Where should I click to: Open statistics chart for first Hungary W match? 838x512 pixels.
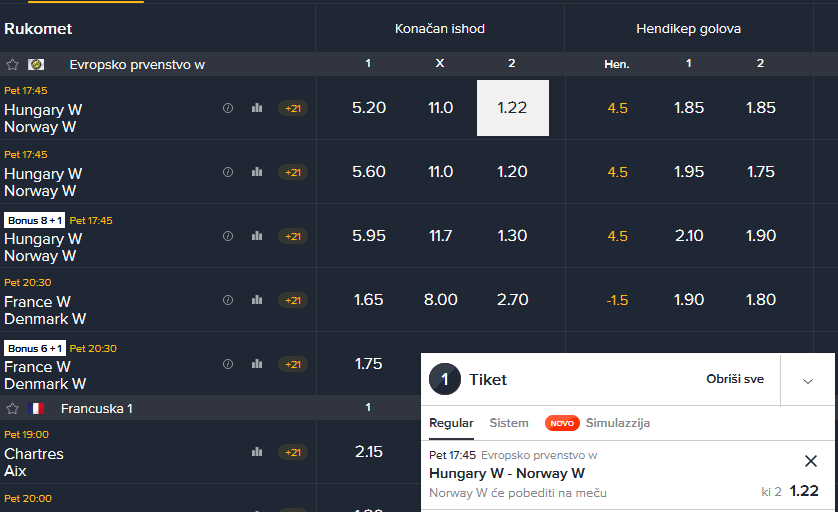coord(257,108)
